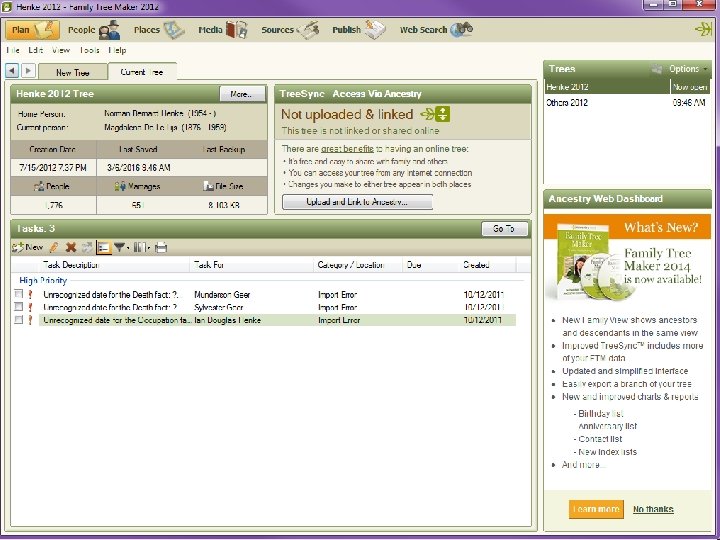Click the icon left of Options in Trees
Screen dimensions: 720x540
(x=657, y=69)
